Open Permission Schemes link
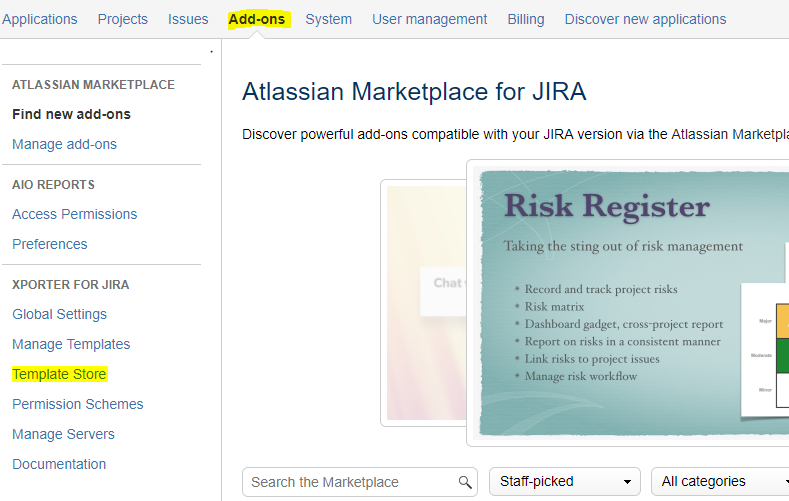This screenshot has height=501, width=789. point(77,404)
